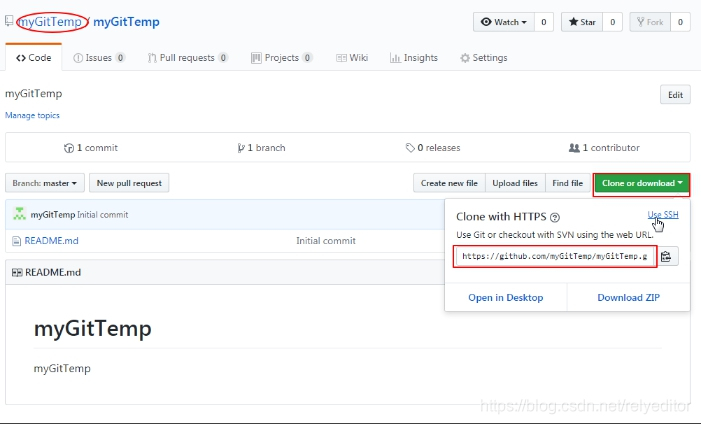Star this repository
Viewport: 701px width, 424px height.
pos(582,22)
